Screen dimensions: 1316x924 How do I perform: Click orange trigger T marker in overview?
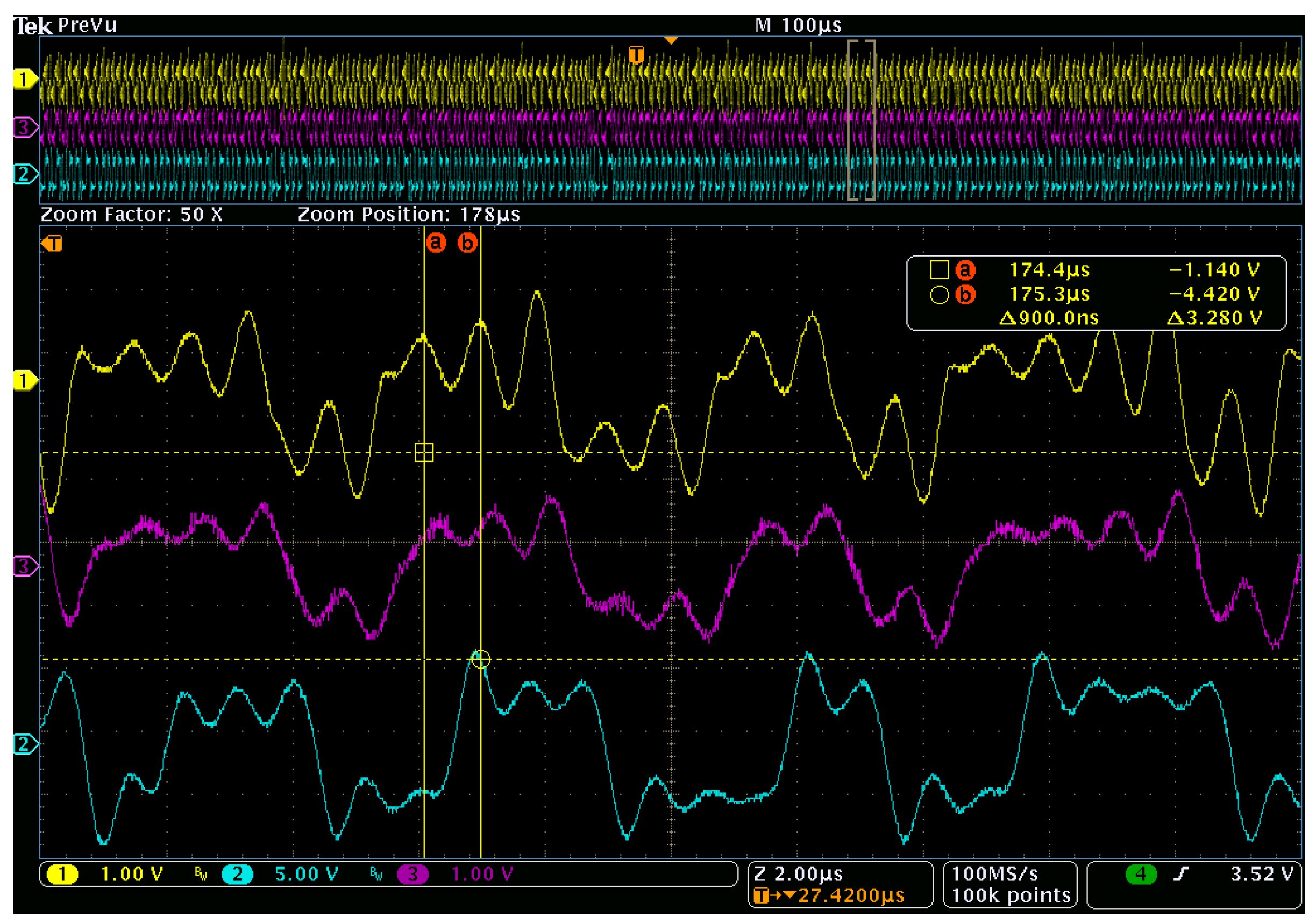pyautogui.click(x=636, y=55)
